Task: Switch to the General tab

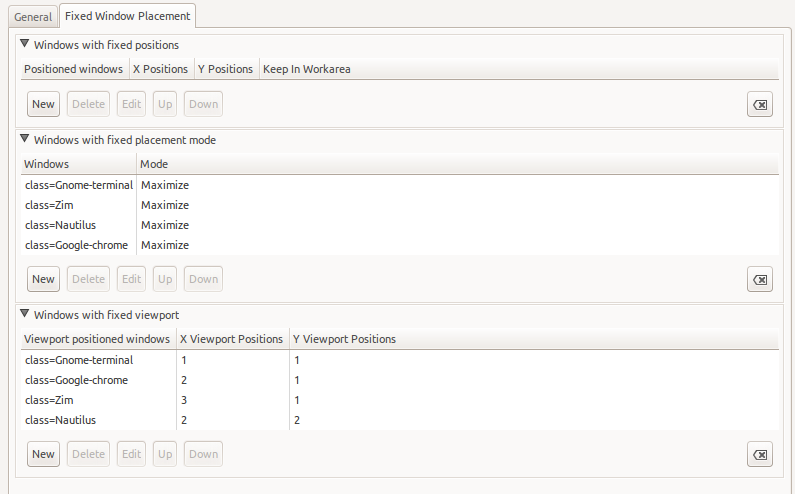Action: pyautogui.click(x=32, y=17)
